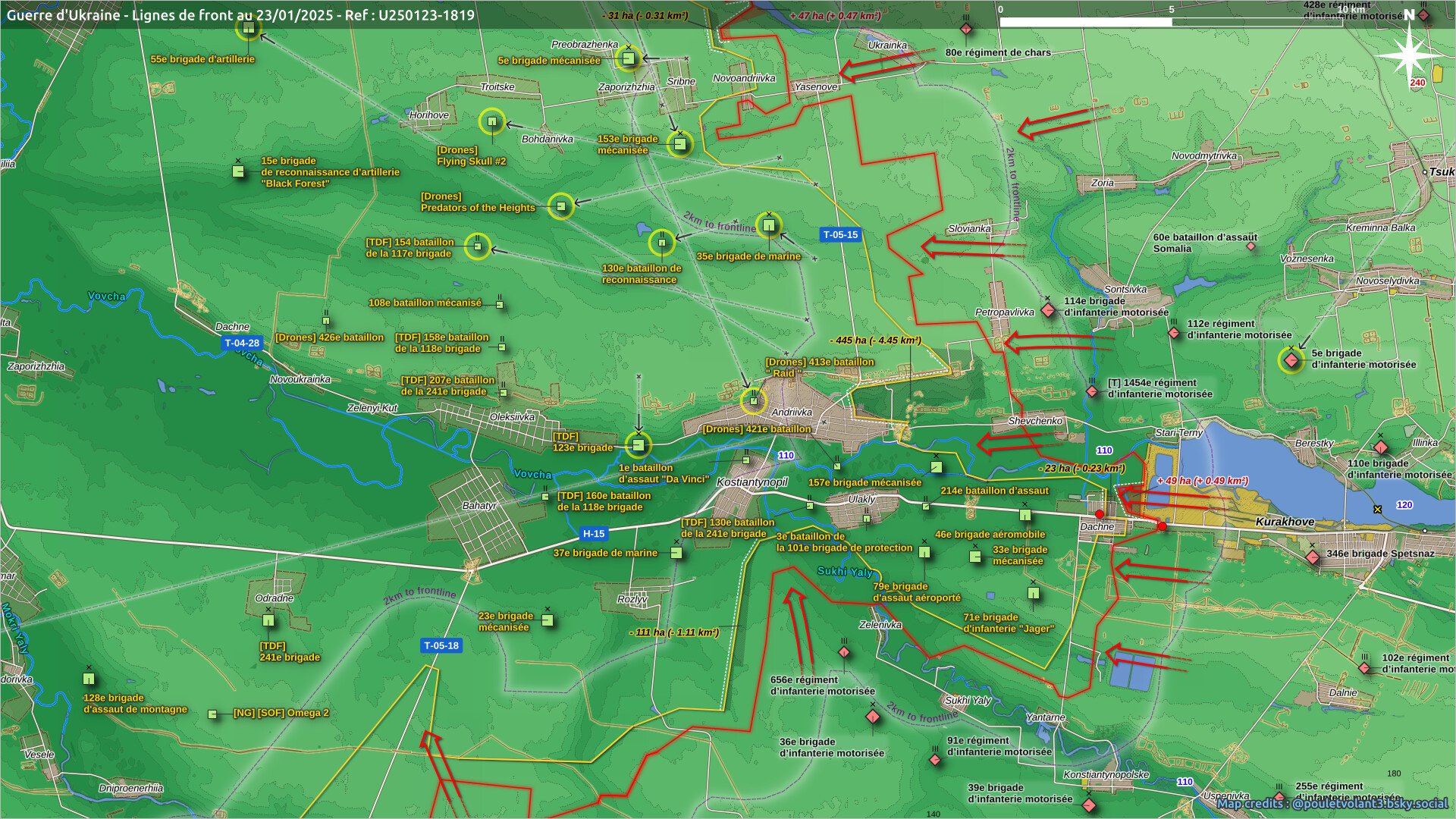Select the 5e brigade mécanisée unit marker
This screenshot has width=1456, height=819.
(628, 58)
